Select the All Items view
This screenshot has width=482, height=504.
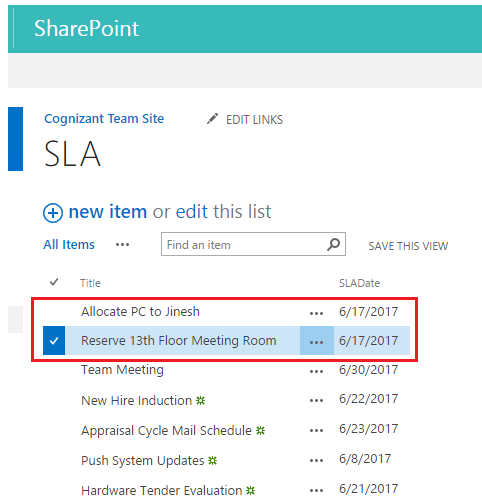tap(69, 245)
